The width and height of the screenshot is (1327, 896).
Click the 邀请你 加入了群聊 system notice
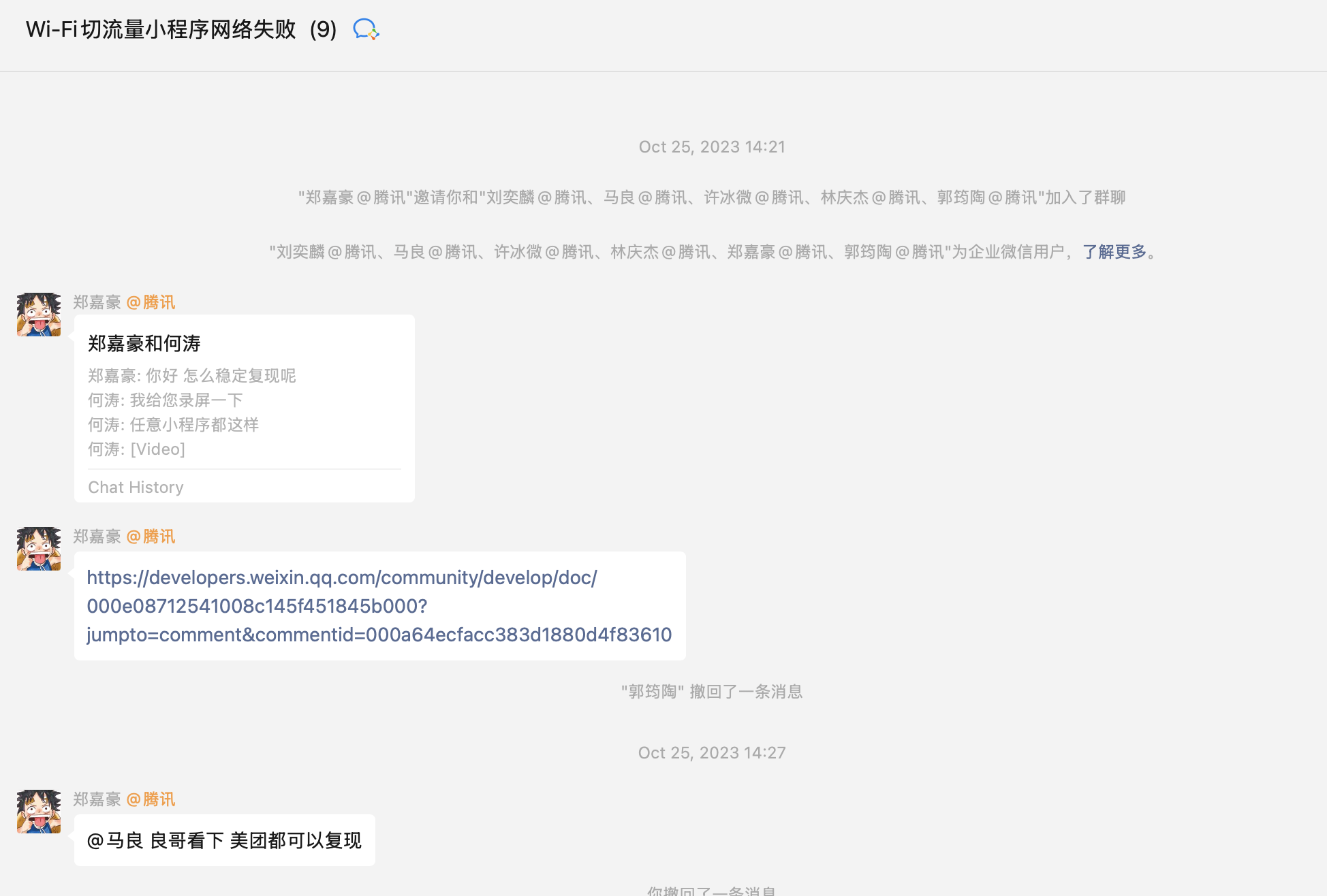[x=712, y=197]
